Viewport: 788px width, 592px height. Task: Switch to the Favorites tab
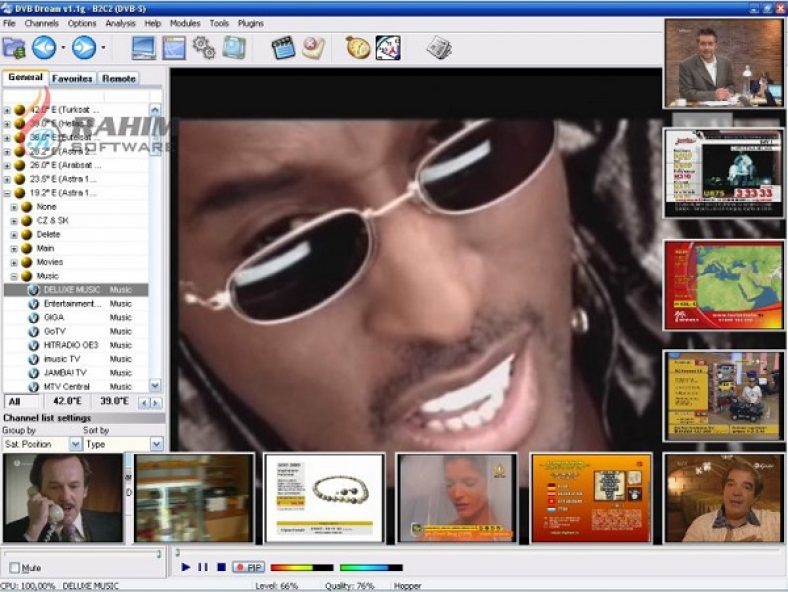tap(72, 78)
